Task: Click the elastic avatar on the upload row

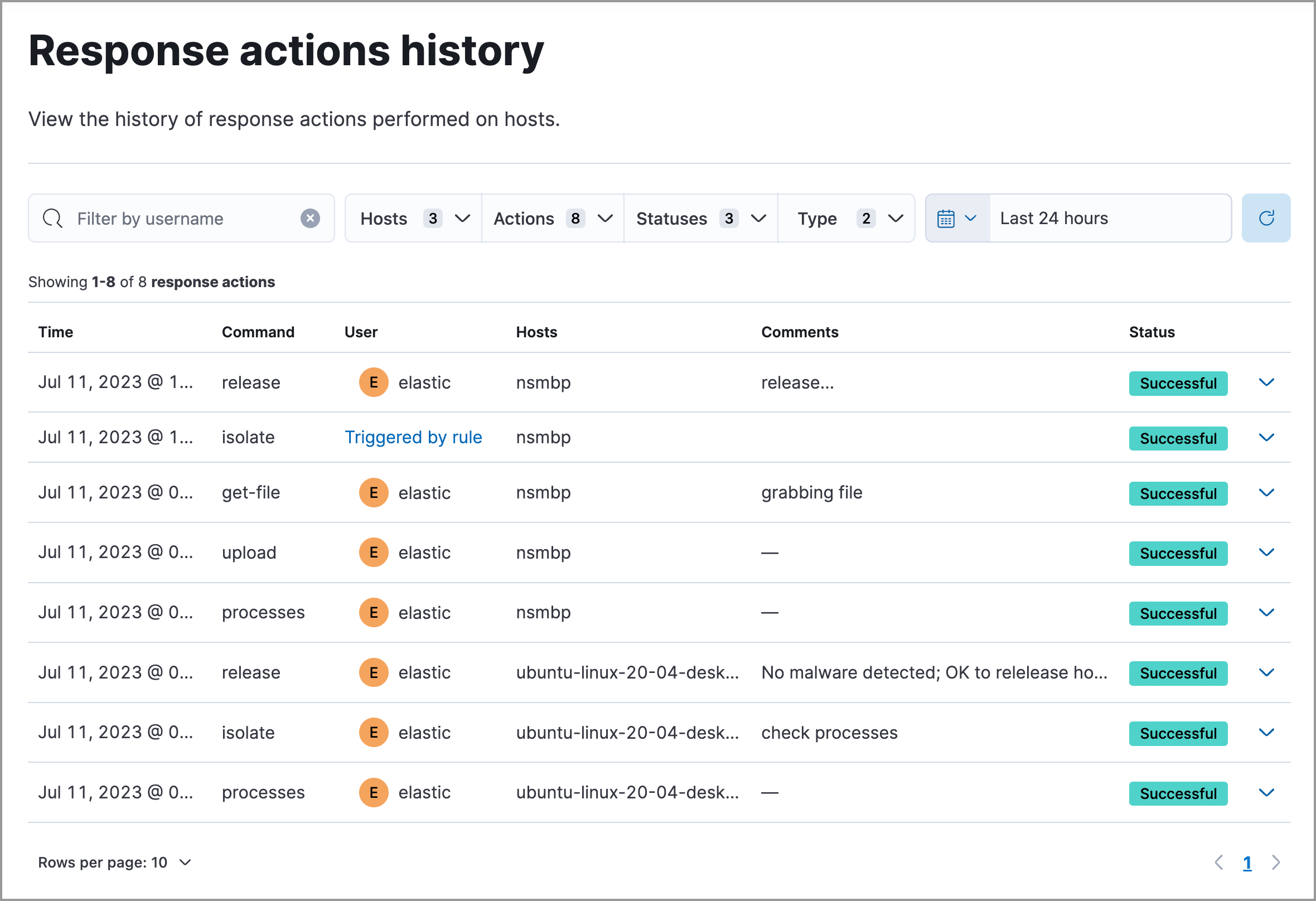Action: click(x=373, y=552)
